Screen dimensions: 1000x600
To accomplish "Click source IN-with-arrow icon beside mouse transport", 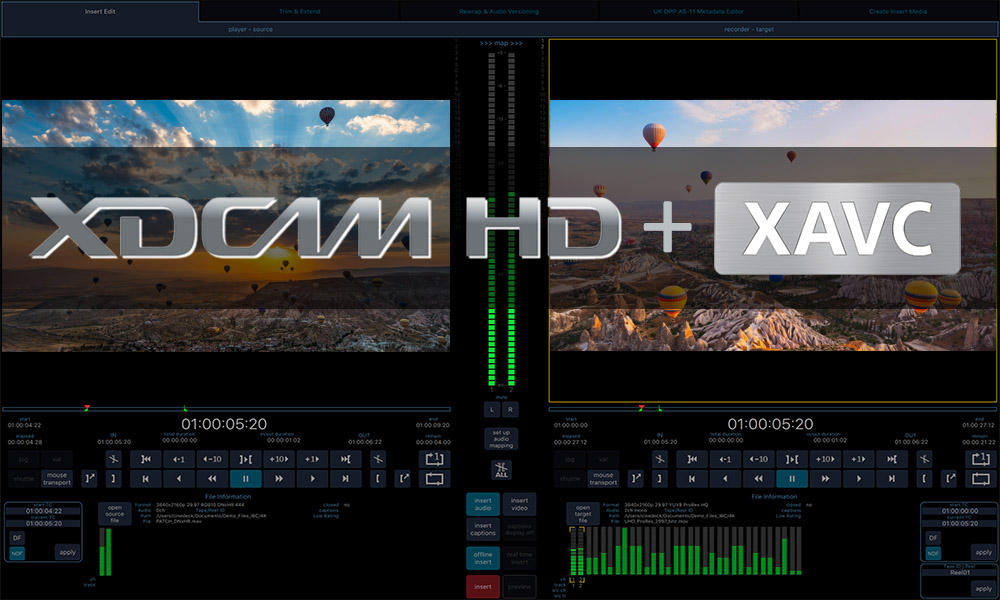I will (x=89, y=478).
